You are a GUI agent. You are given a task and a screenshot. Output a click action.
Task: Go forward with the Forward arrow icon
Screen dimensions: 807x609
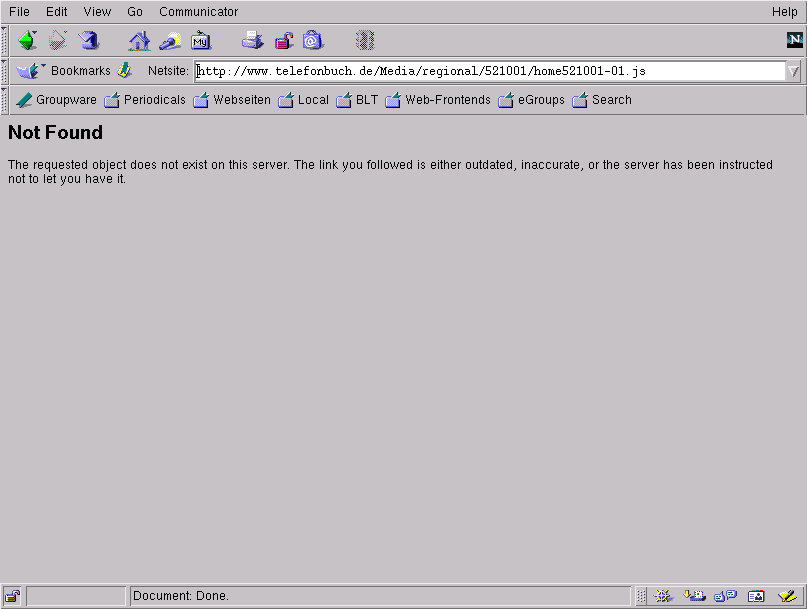tap(58, 40)
